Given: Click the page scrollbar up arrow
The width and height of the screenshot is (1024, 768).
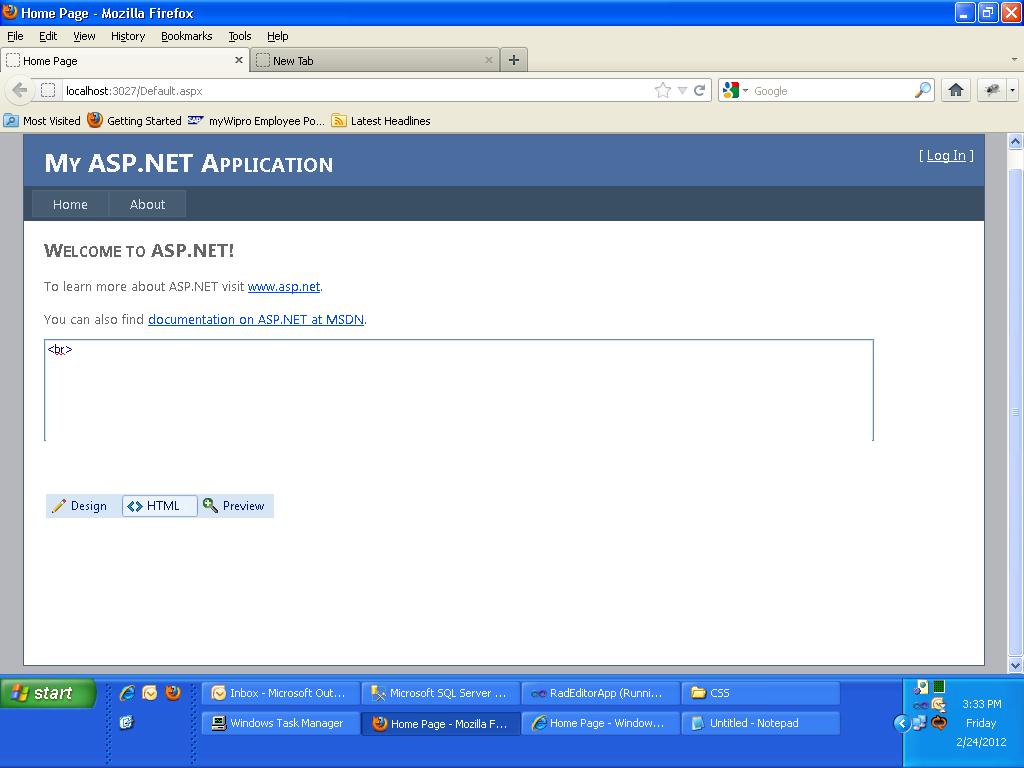Looking at the screenshot, I should (x=1015, y=142).
